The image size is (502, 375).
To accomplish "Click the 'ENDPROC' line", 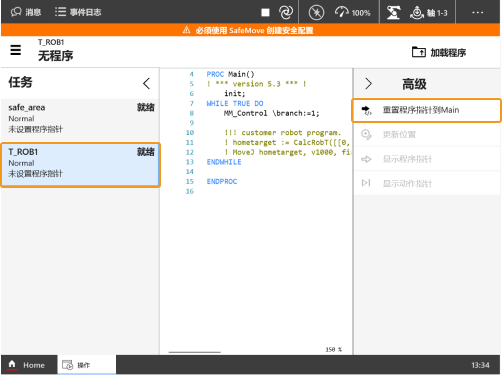I will click(x=222, y=182).
